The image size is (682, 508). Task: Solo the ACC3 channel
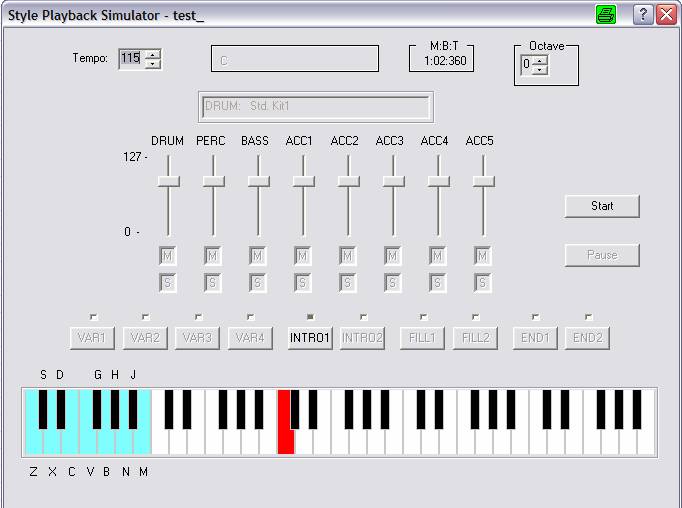[392, 283]
